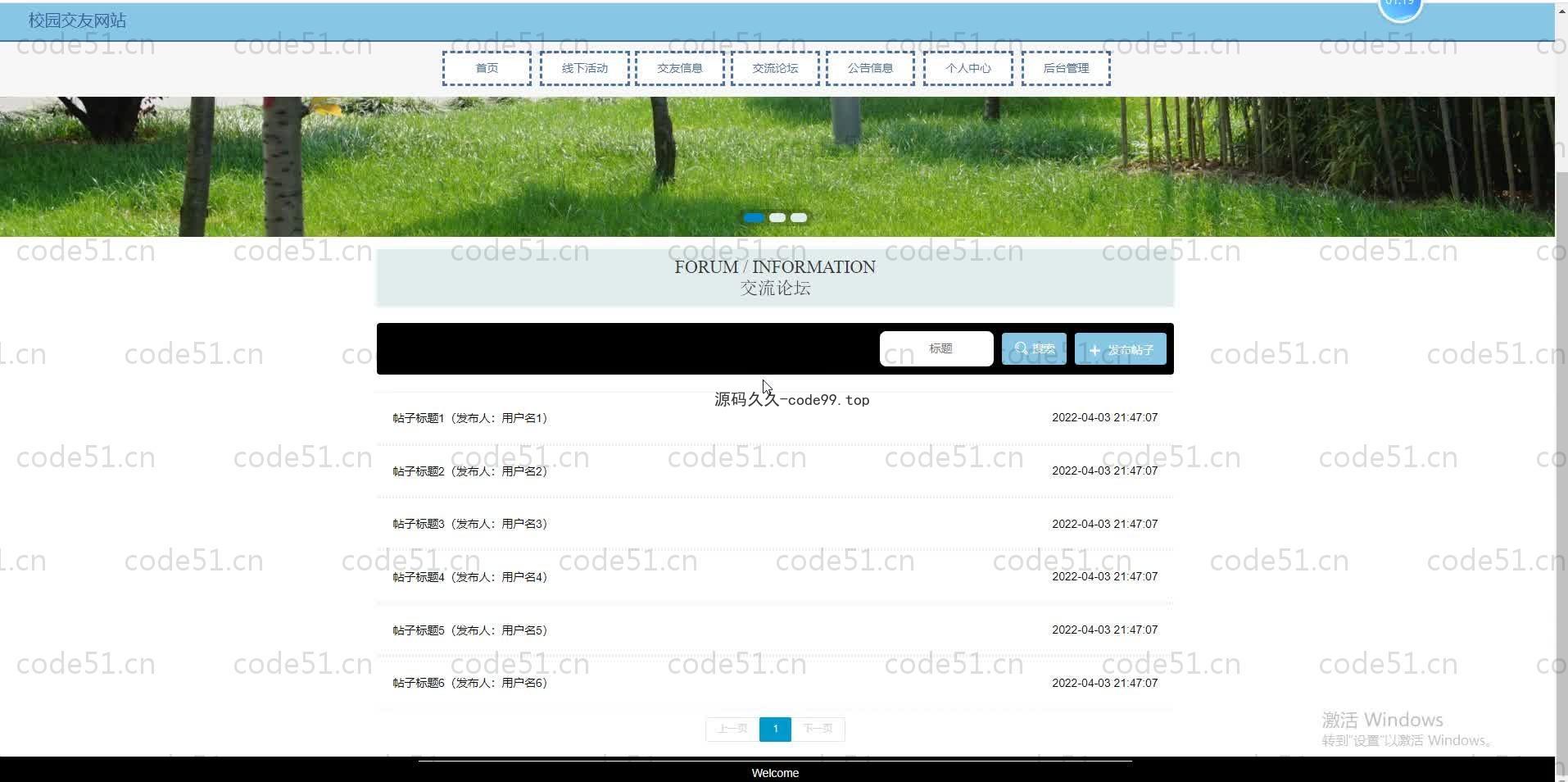The width and height of the screenshot is (1568, 782).
Task: Click the 上一页 previous page button
Action: coord(732,729)
